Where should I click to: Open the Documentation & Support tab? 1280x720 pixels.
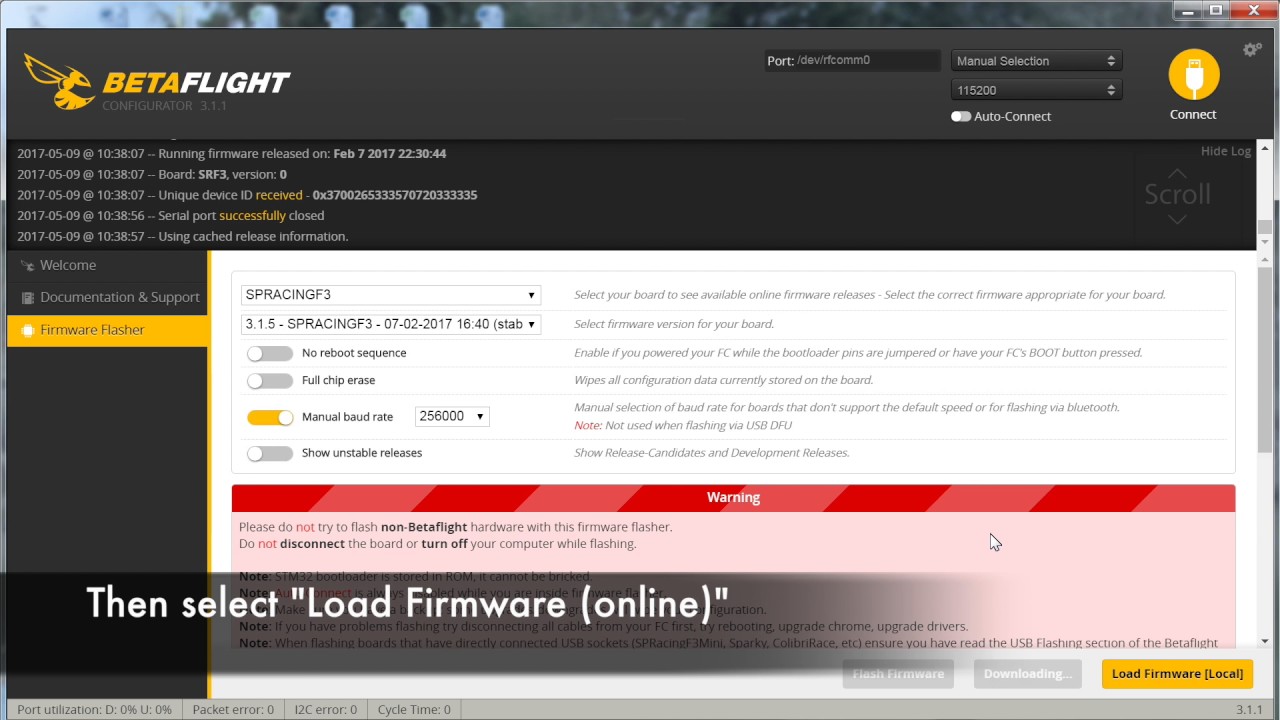(108, 297)
